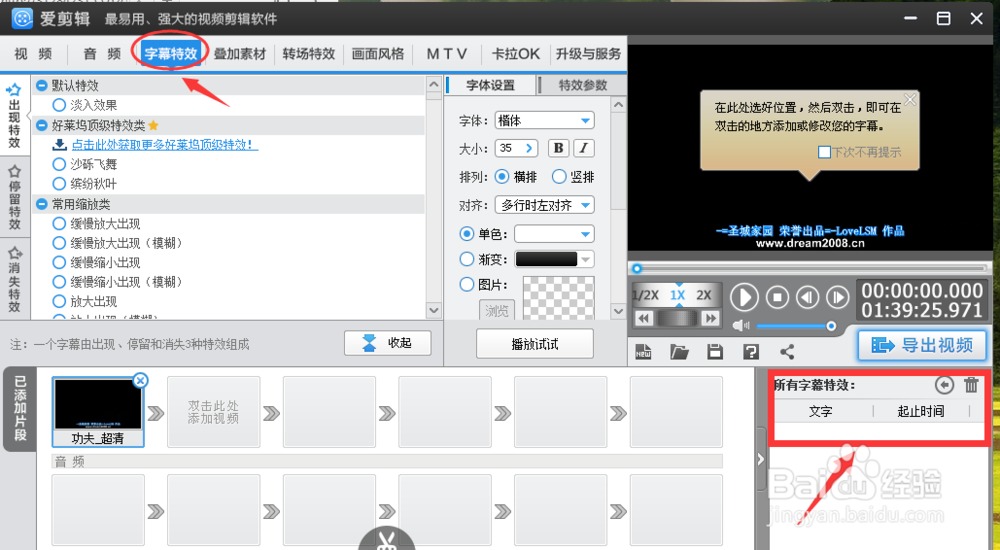This screenshot has width=1000, height=550.
Task: Click the share icon
Action: [x=787, y=352]
